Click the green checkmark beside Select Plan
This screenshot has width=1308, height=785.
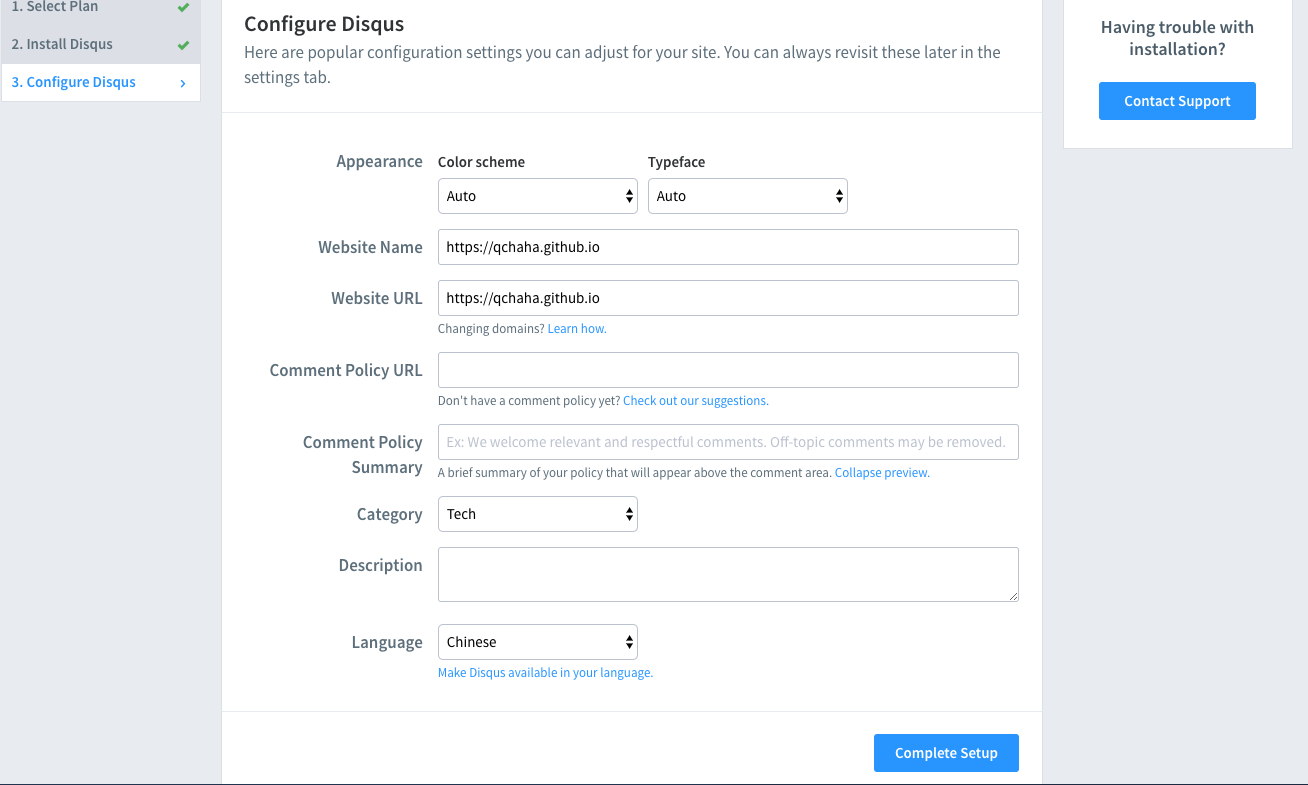click(183, 8)
